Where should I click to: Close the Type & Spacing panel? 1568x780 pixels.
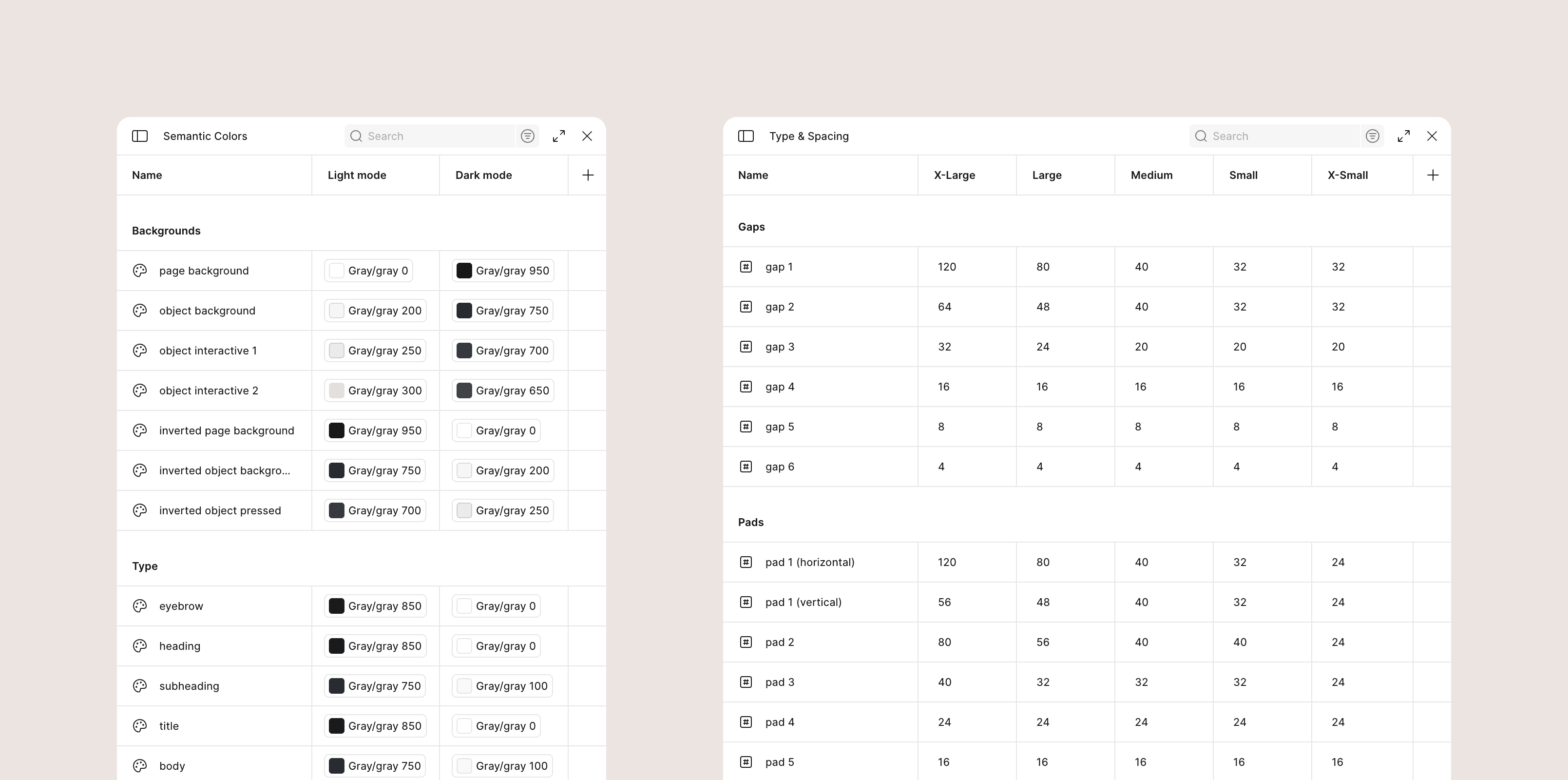point(1432,136)
